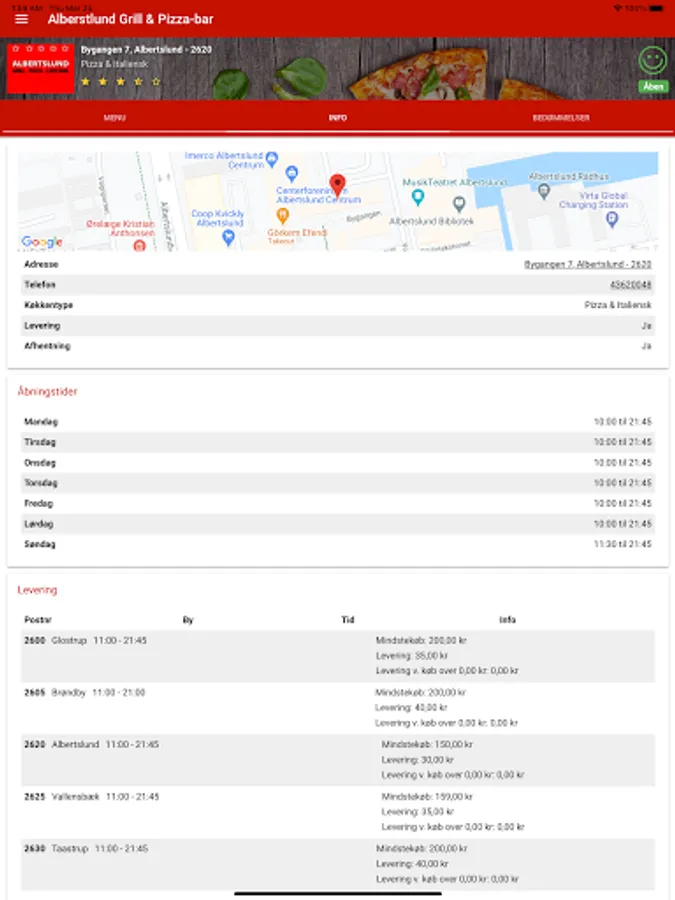The image size is (675, 900).
Task: Tap the green Åben status badge
Action: pyautogui.click(x=653, y=87)
